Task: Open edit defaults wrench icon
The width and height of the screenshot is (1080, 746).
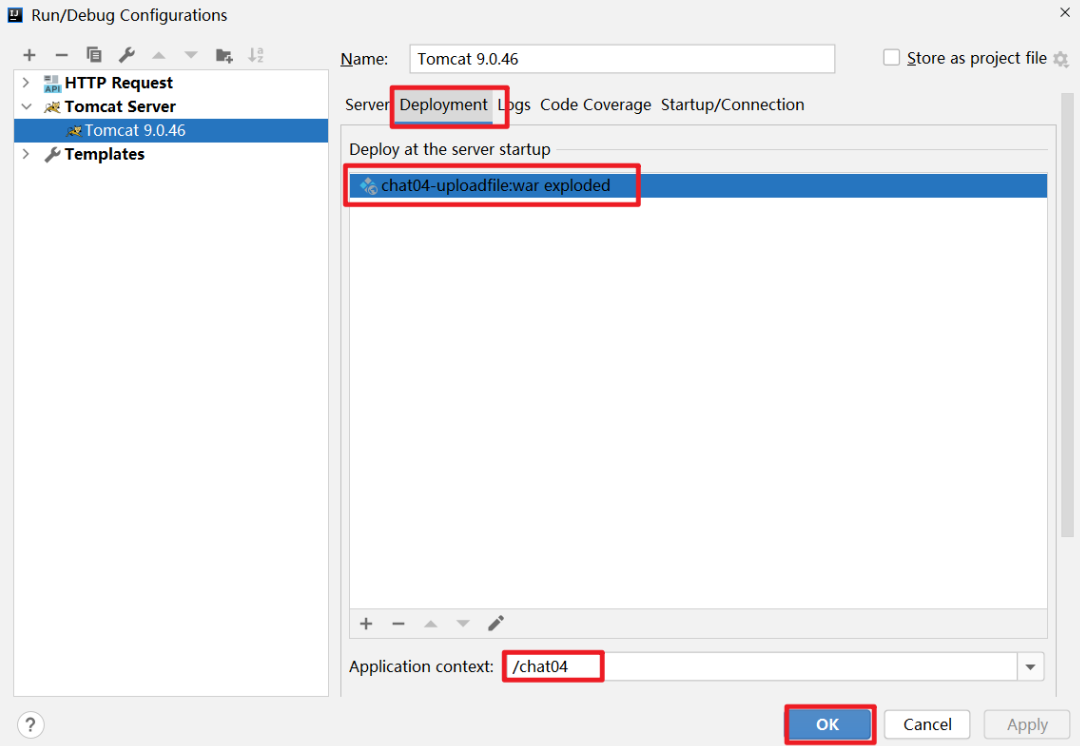Action: [x=126, y=55]
